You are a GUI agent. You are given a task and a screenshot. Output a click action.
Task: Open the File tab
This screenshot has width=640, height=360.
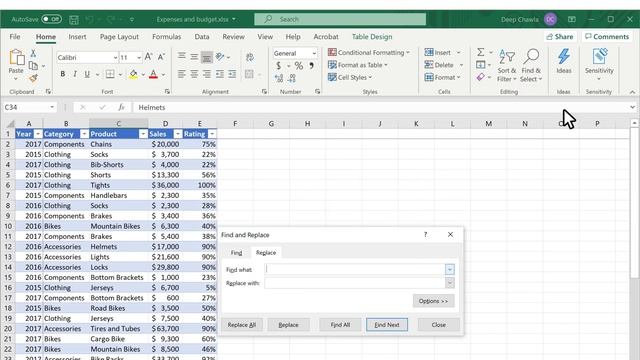[x=15, y=37]
